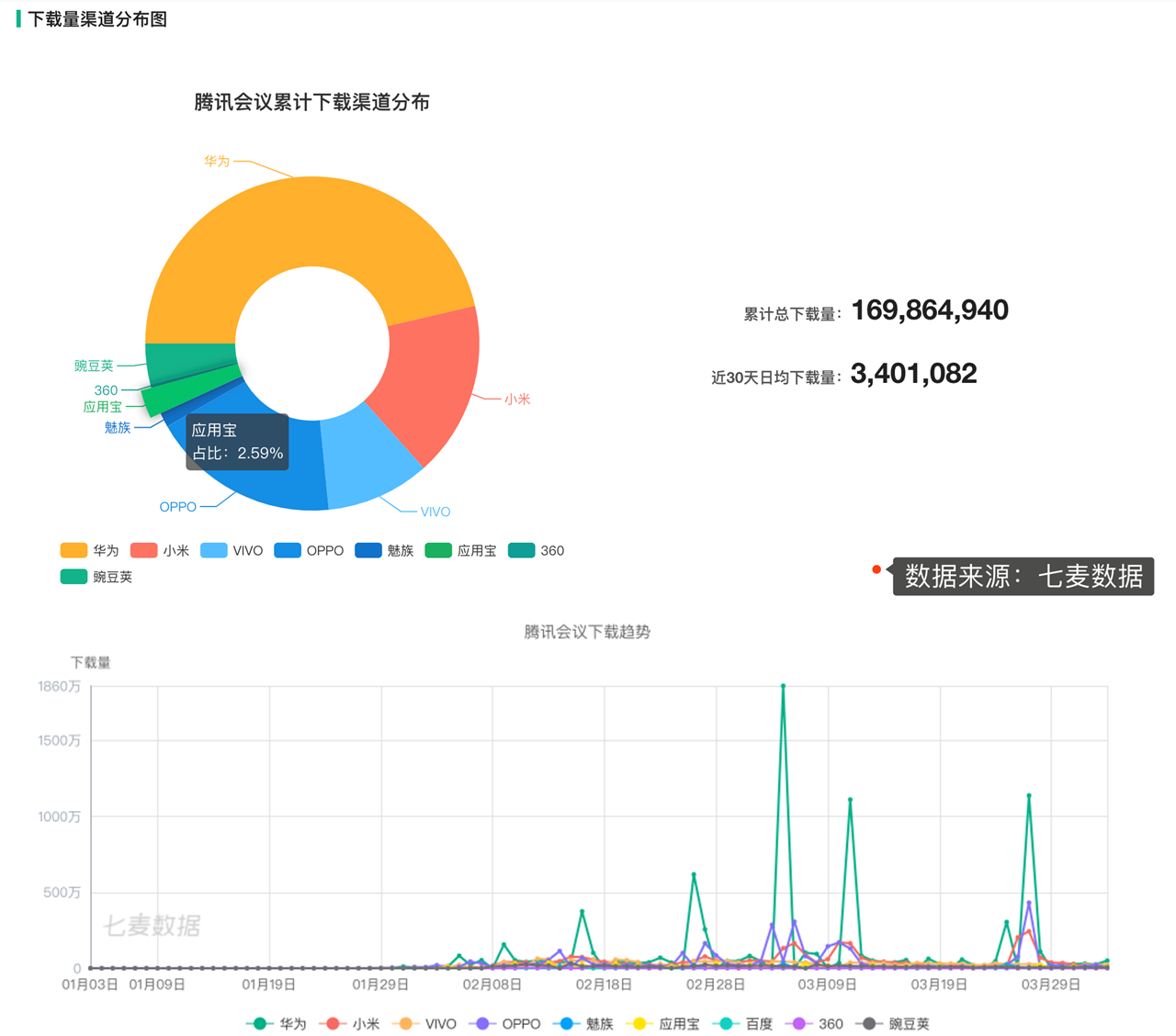The width and height of the screenshot is (1176, 1036).
Task: Toggle 小米 series visibility in trend chart legend
Action: (331, 1023)
